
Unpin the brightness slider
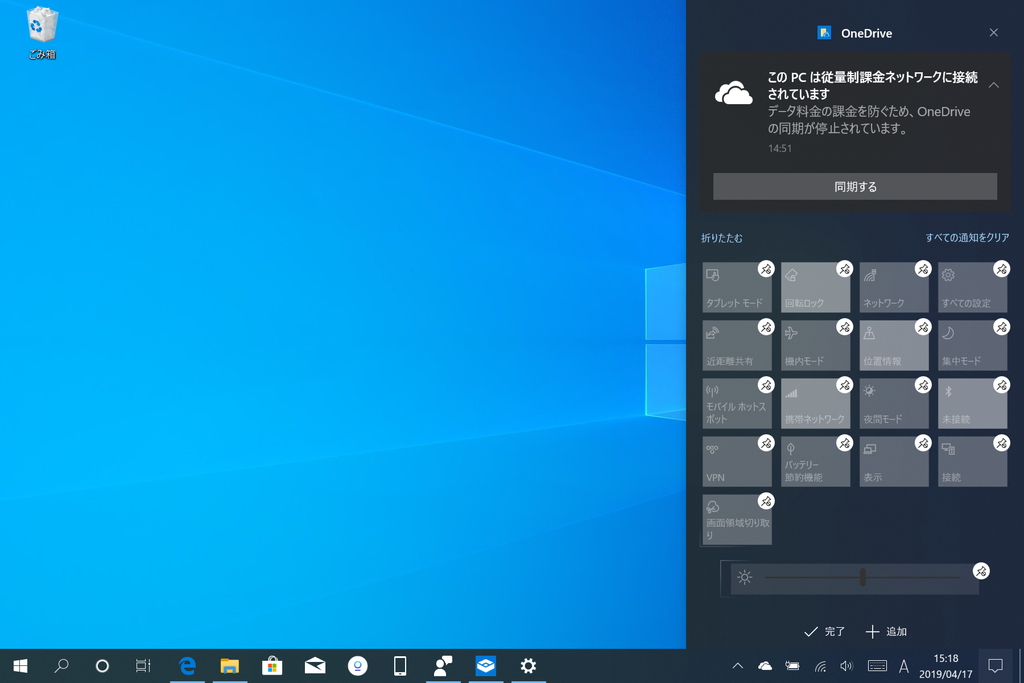[981, 571]
